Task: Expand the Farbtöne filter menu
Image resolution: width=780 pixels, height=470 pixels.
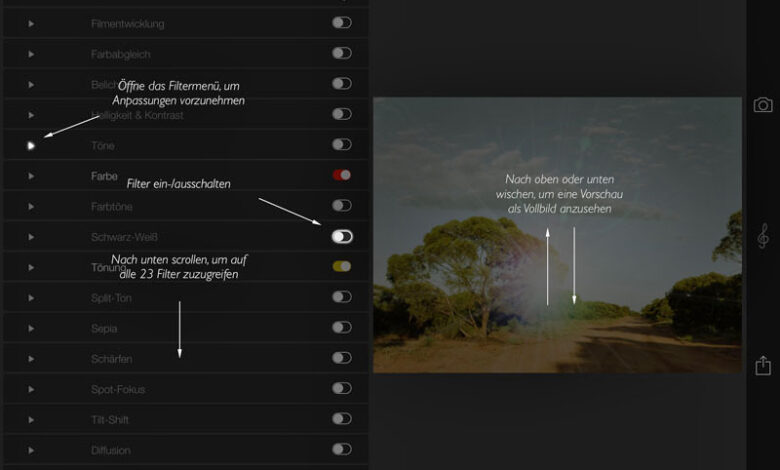Action: [31, 206]
